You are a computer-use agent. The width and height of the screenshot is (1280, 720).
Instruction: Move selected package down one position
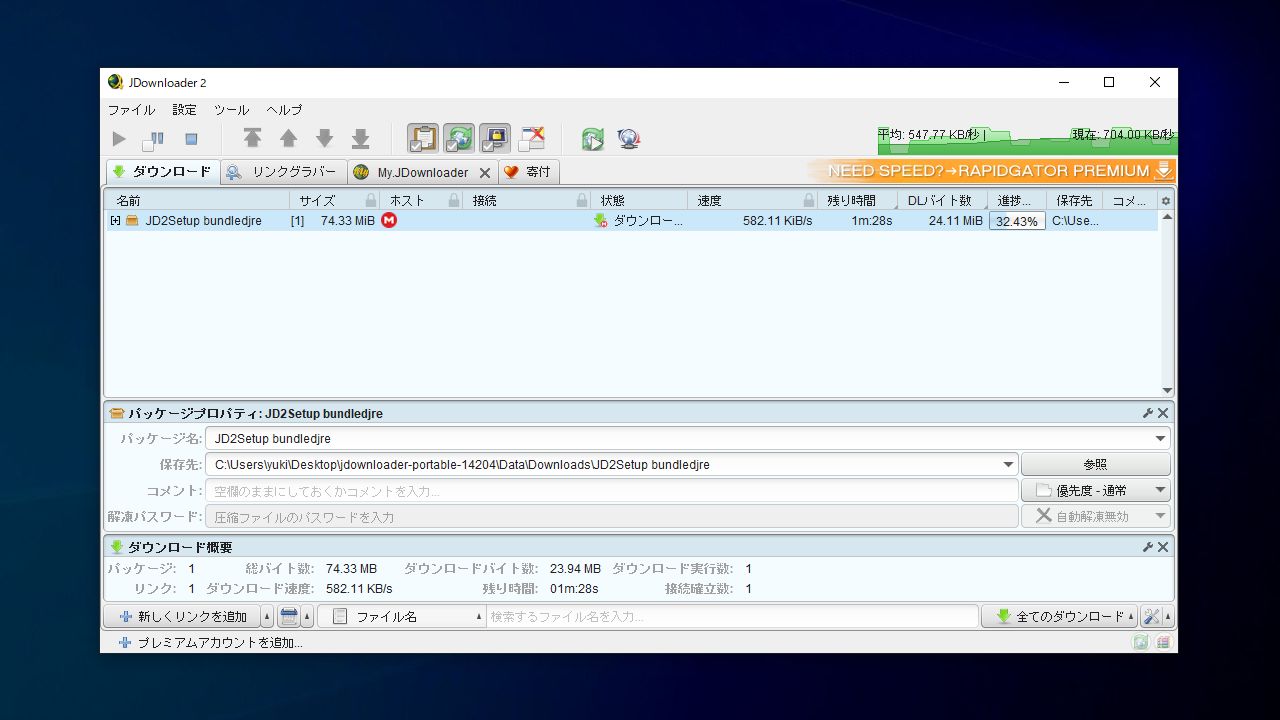(324, 139)
